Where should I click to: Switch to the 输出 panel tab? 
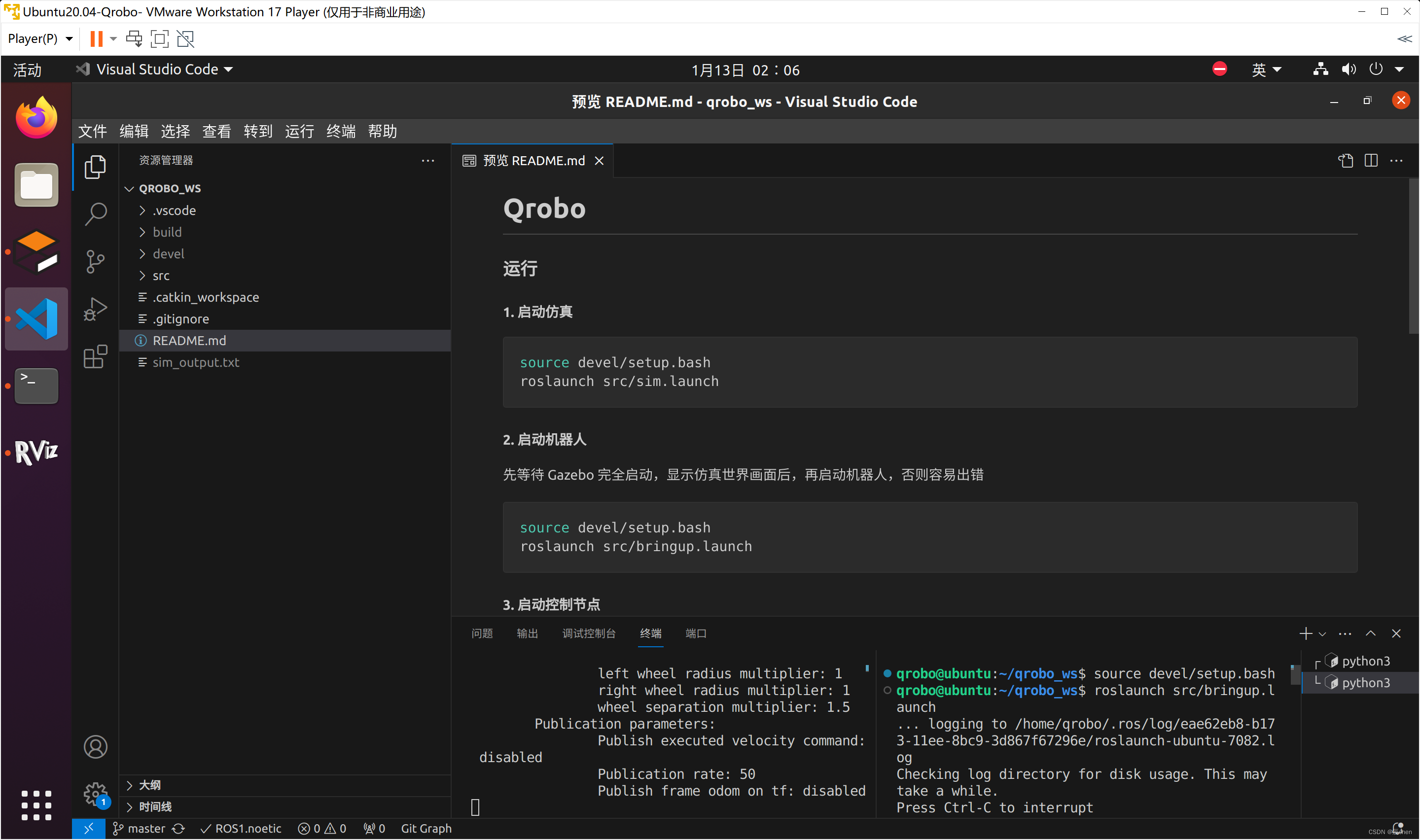click(x=527, y=633)
